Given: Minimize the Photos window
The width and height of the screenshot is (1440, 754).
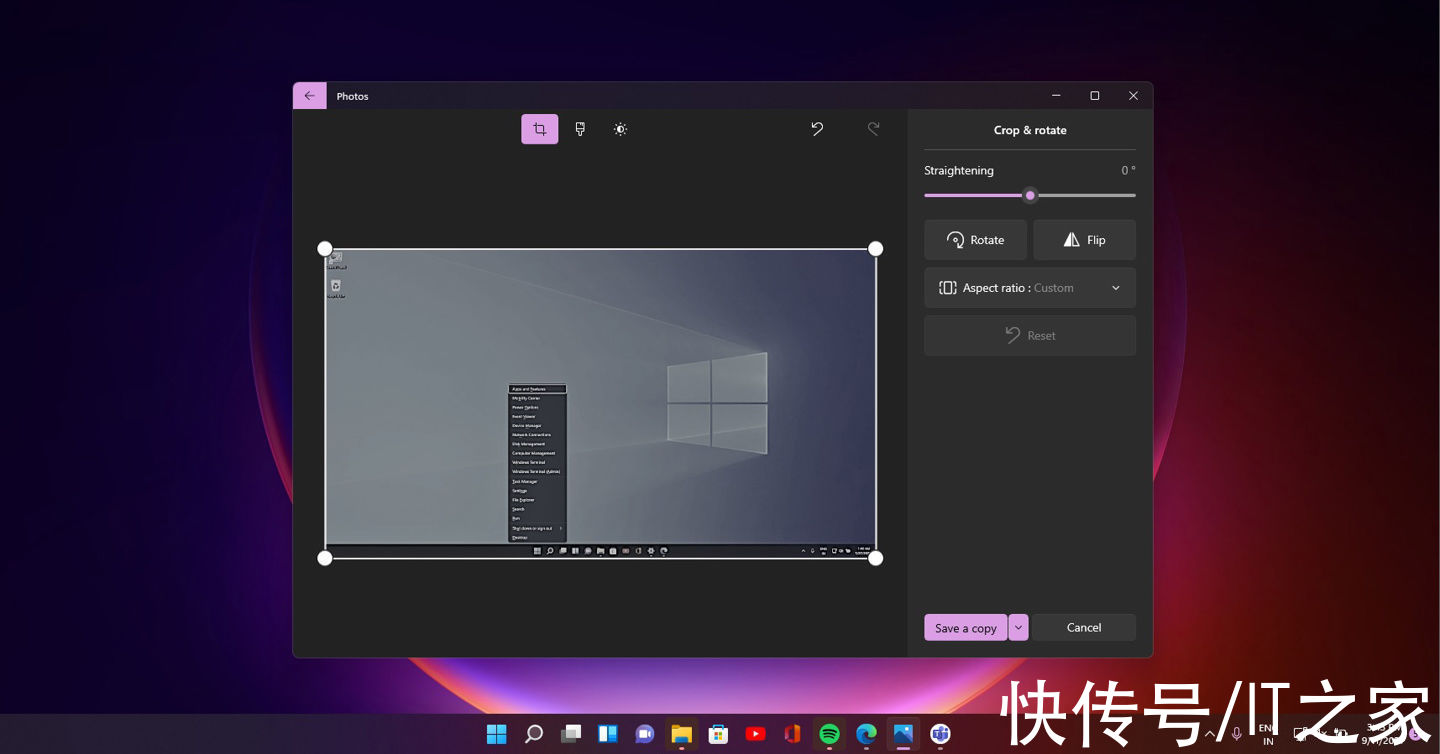Looking at the screenshot, I should pyautogui.click(x=1057, y=96).
